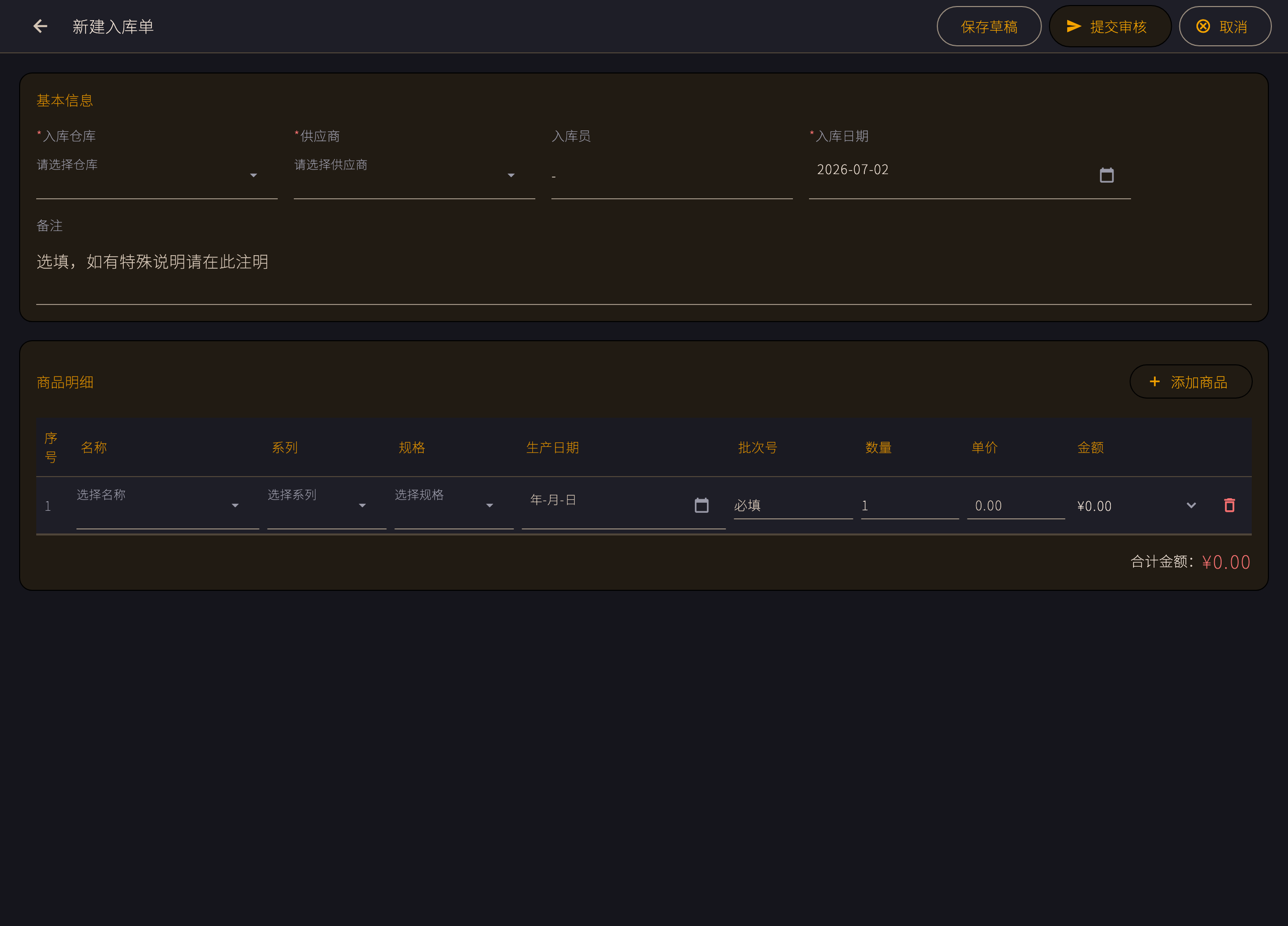
Task: Click the 保存草稿 button
Action: [989, 26]
